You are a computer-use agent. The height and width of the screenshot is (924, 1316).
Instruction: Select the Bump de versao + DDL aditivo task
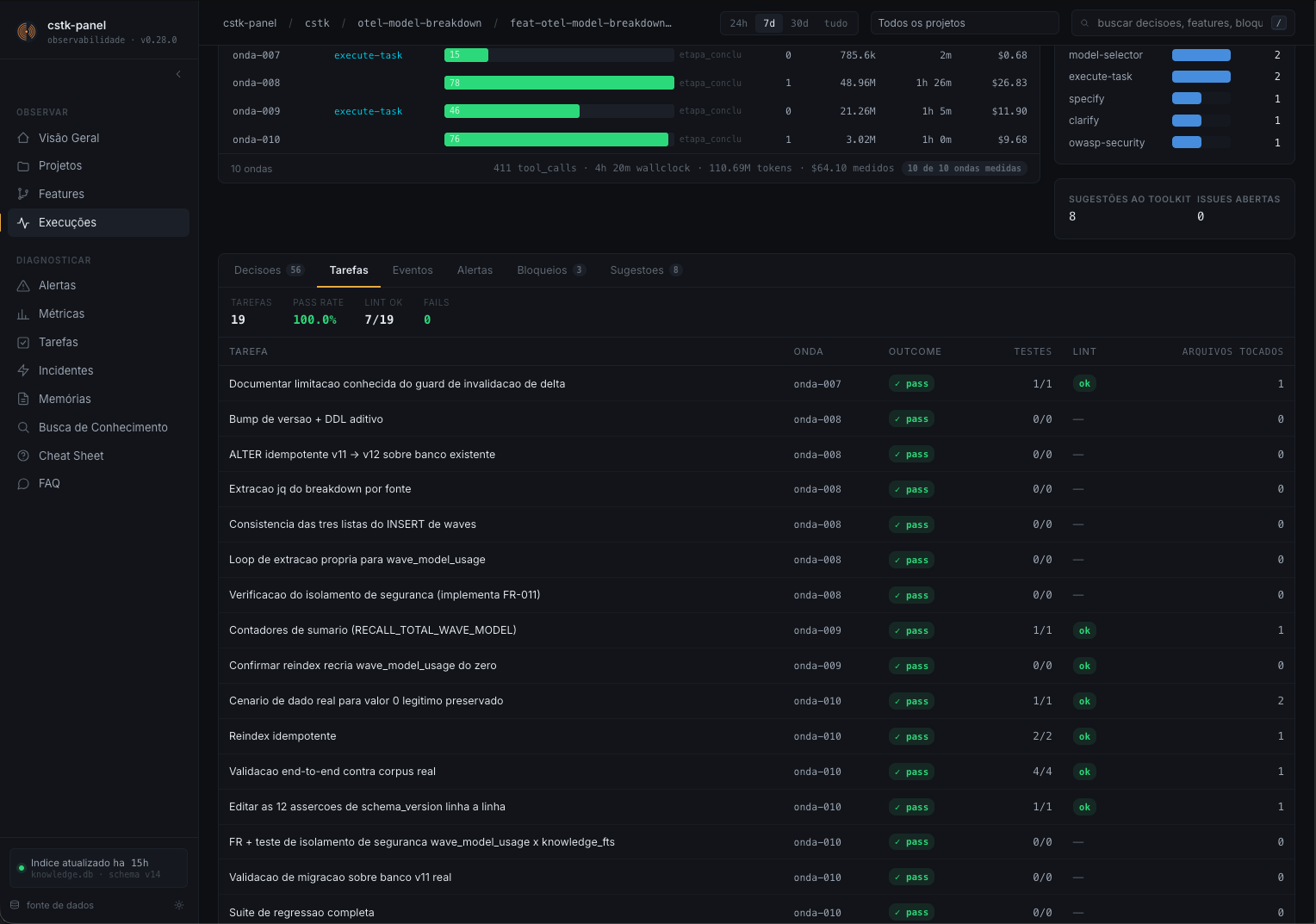coord(756,419)
